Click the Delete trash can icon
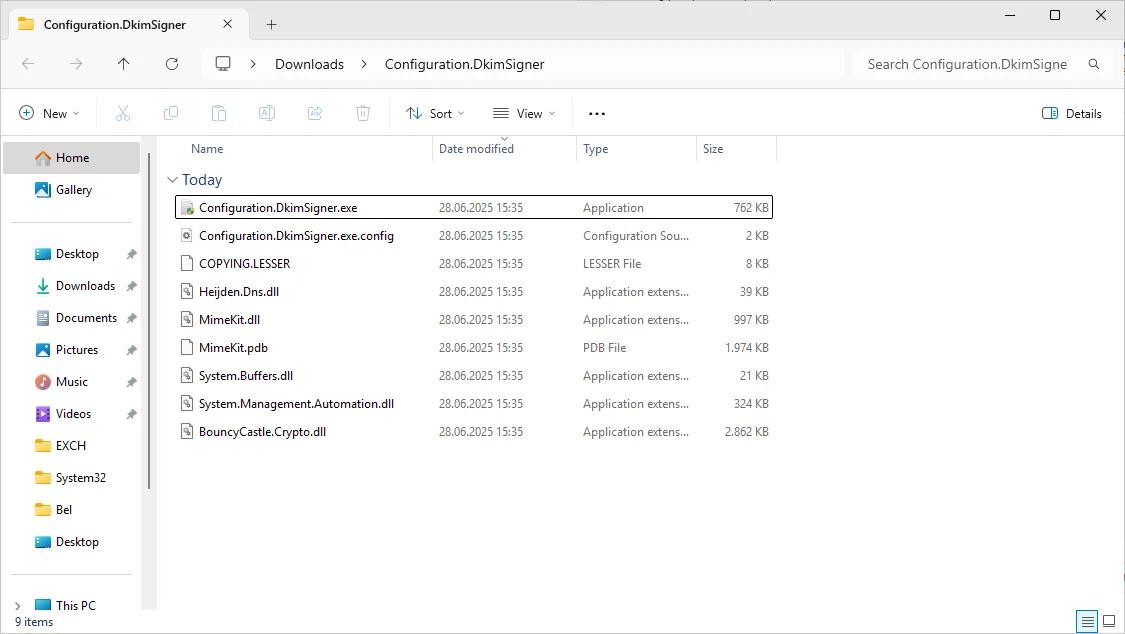 363,113
